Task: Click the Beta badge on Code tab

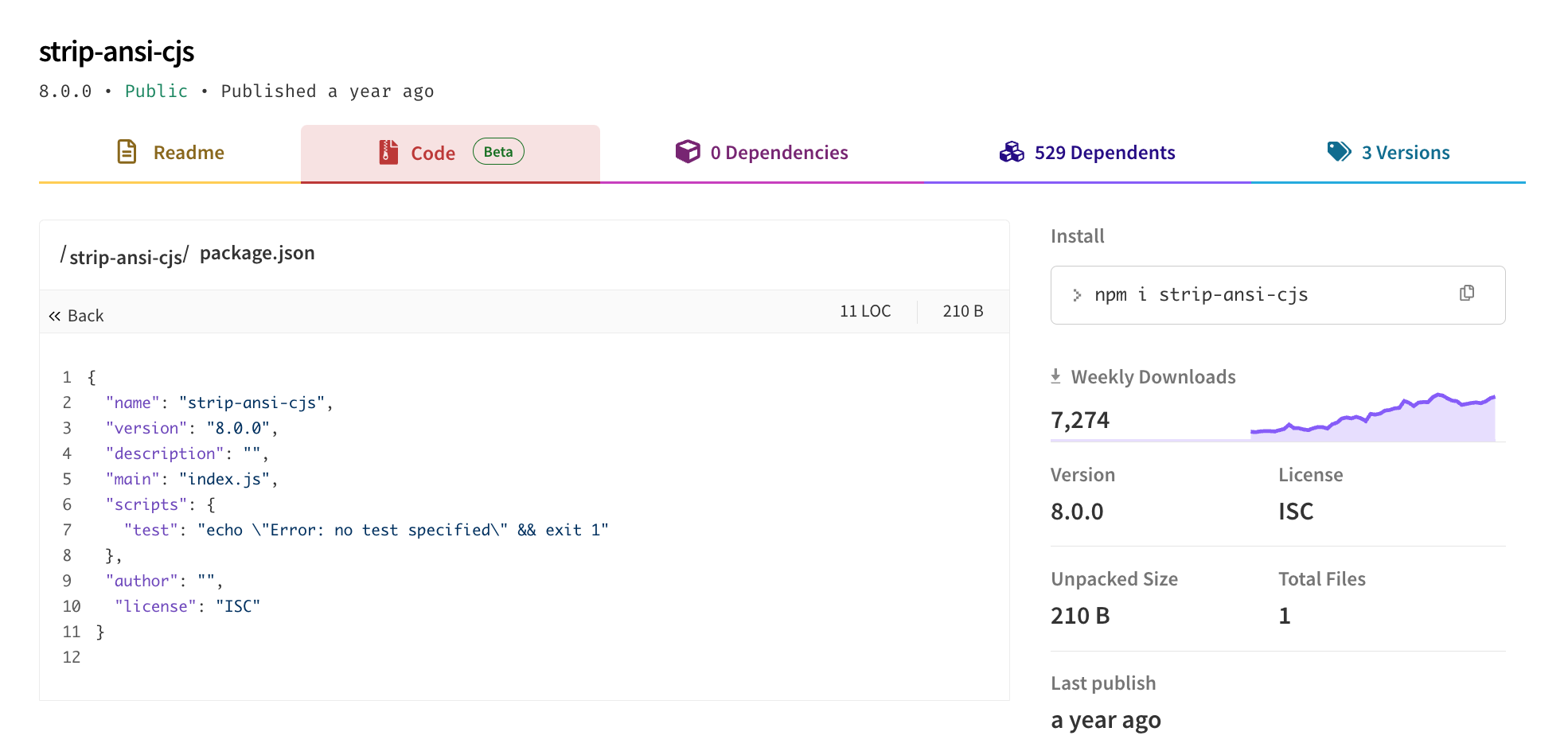Action: [x=498, y=152]
